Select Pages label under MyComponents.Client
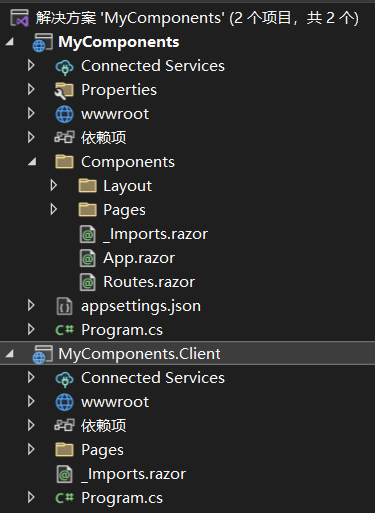The height and width of the screenshot is (513, 375). point(102,450)
